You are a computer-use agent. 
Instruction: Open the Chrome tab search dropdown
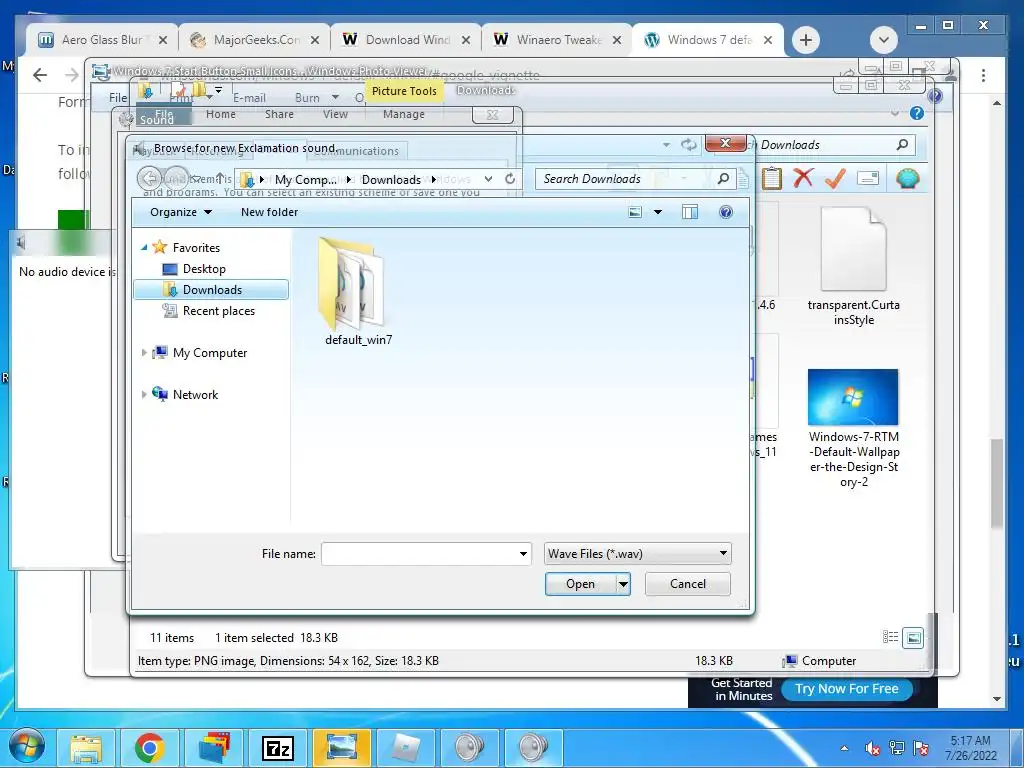pyautogui.click(x=884, y=40)
